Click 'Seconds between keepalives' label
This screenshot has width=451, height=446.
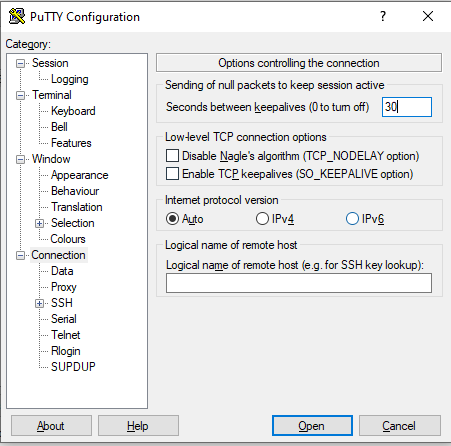pos(267,107)
